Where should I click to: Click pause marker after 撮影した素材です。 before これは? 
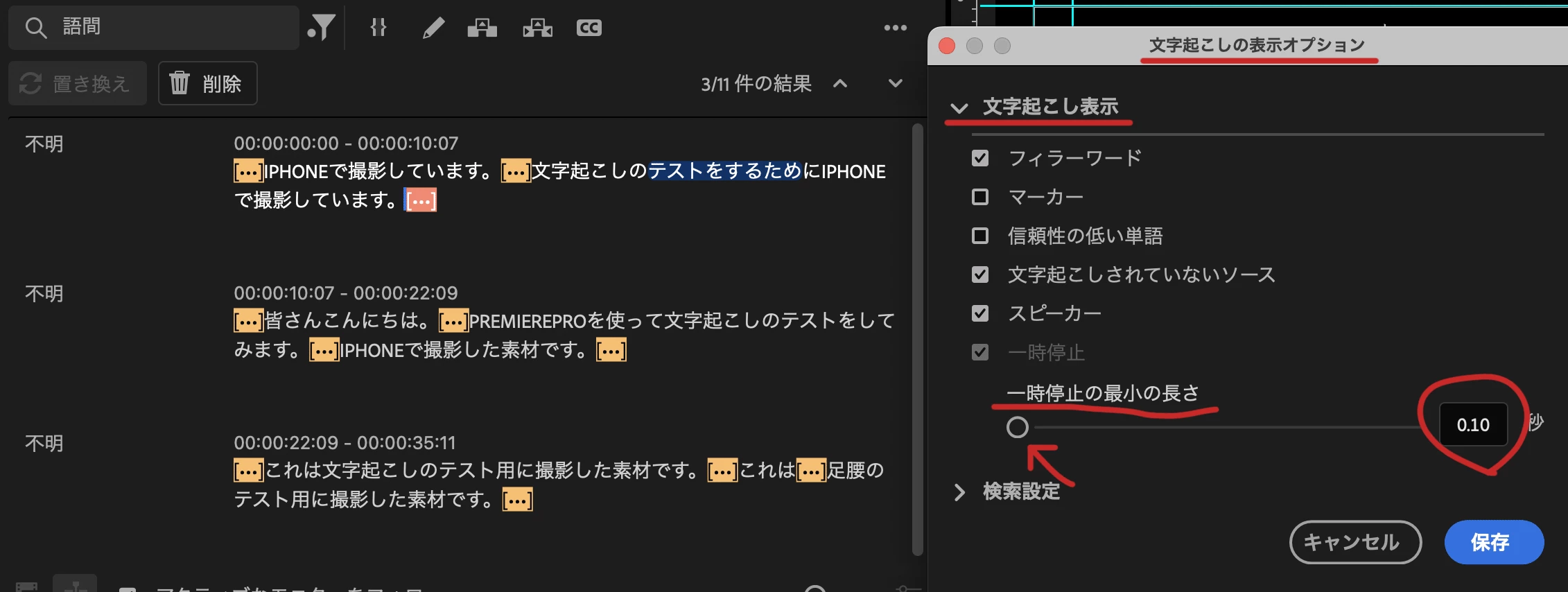(x=722, y=471)
